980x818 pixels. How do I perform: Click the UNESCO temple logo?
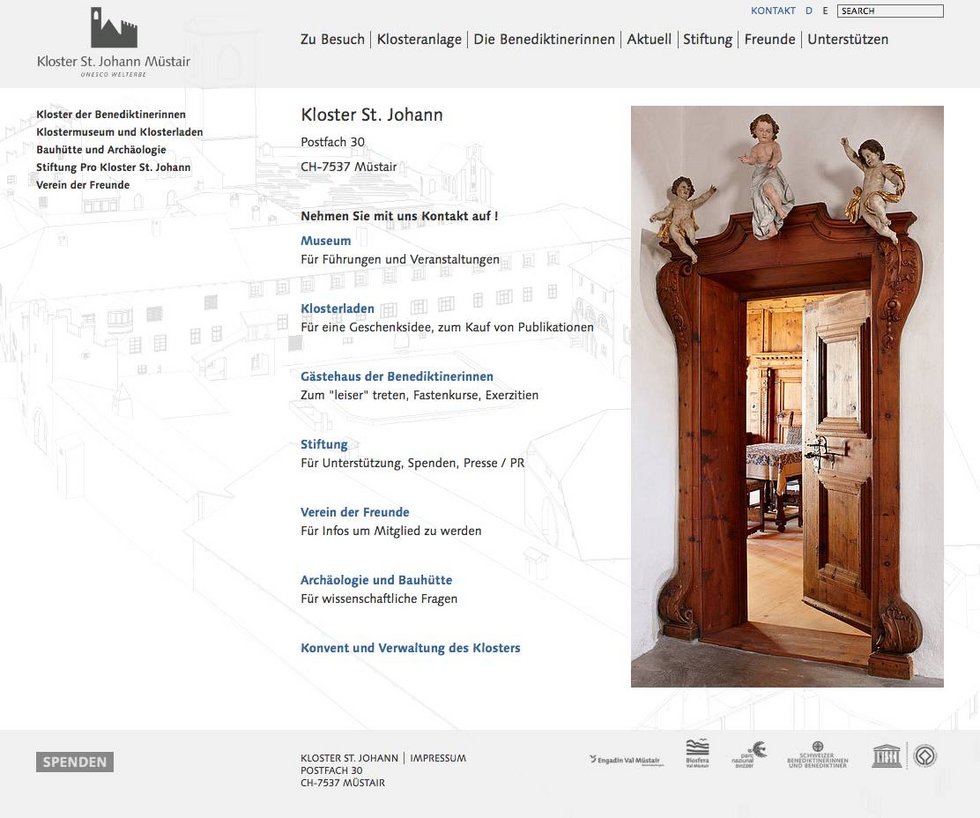pos(886,755)
